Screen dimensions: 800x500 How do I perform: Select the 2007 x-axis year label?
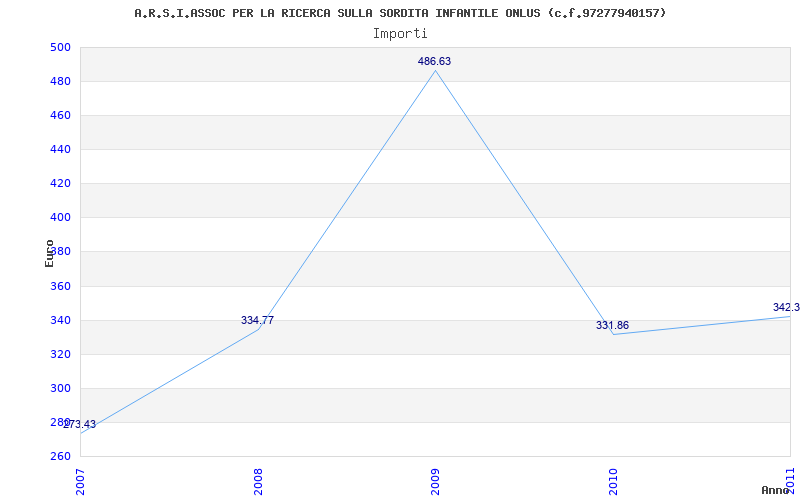tap(80, 482)
